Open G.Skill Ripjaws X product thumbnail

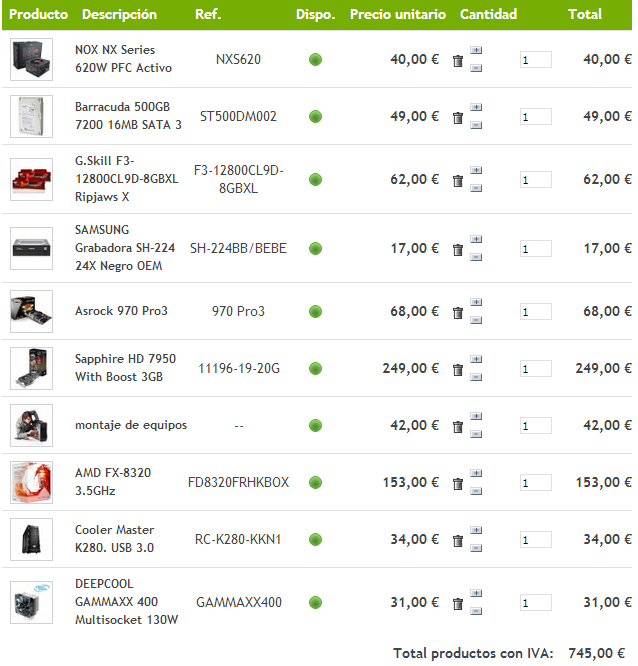point(31,179)
